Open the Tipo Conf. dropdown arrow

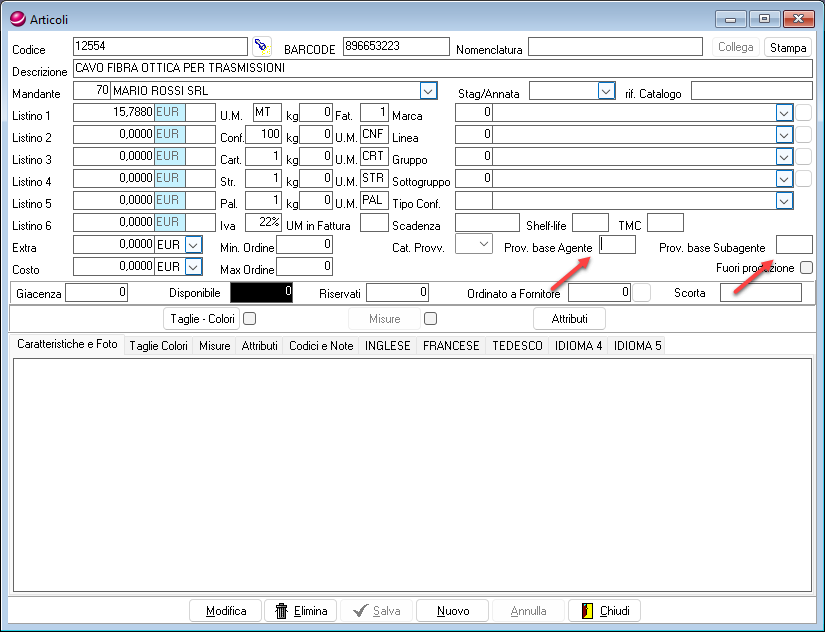784,201
